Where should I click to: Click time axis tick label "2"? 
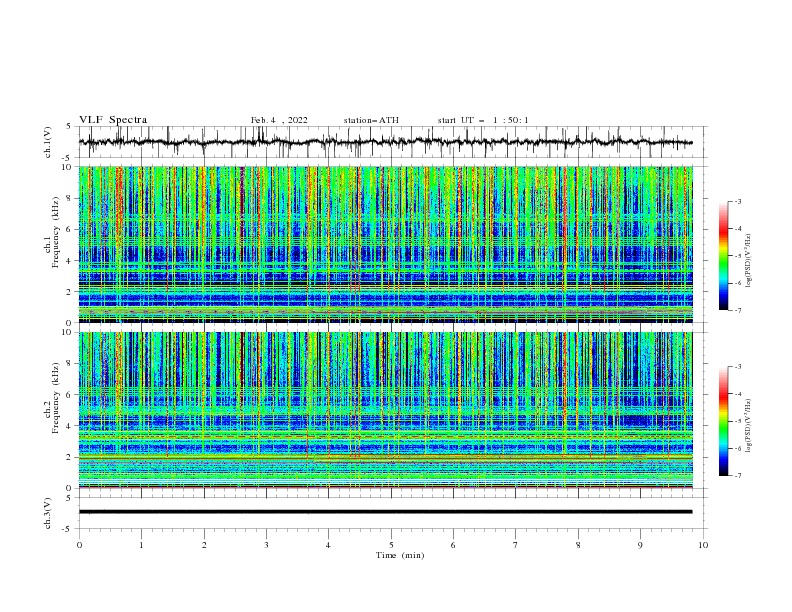pos(204,545)
